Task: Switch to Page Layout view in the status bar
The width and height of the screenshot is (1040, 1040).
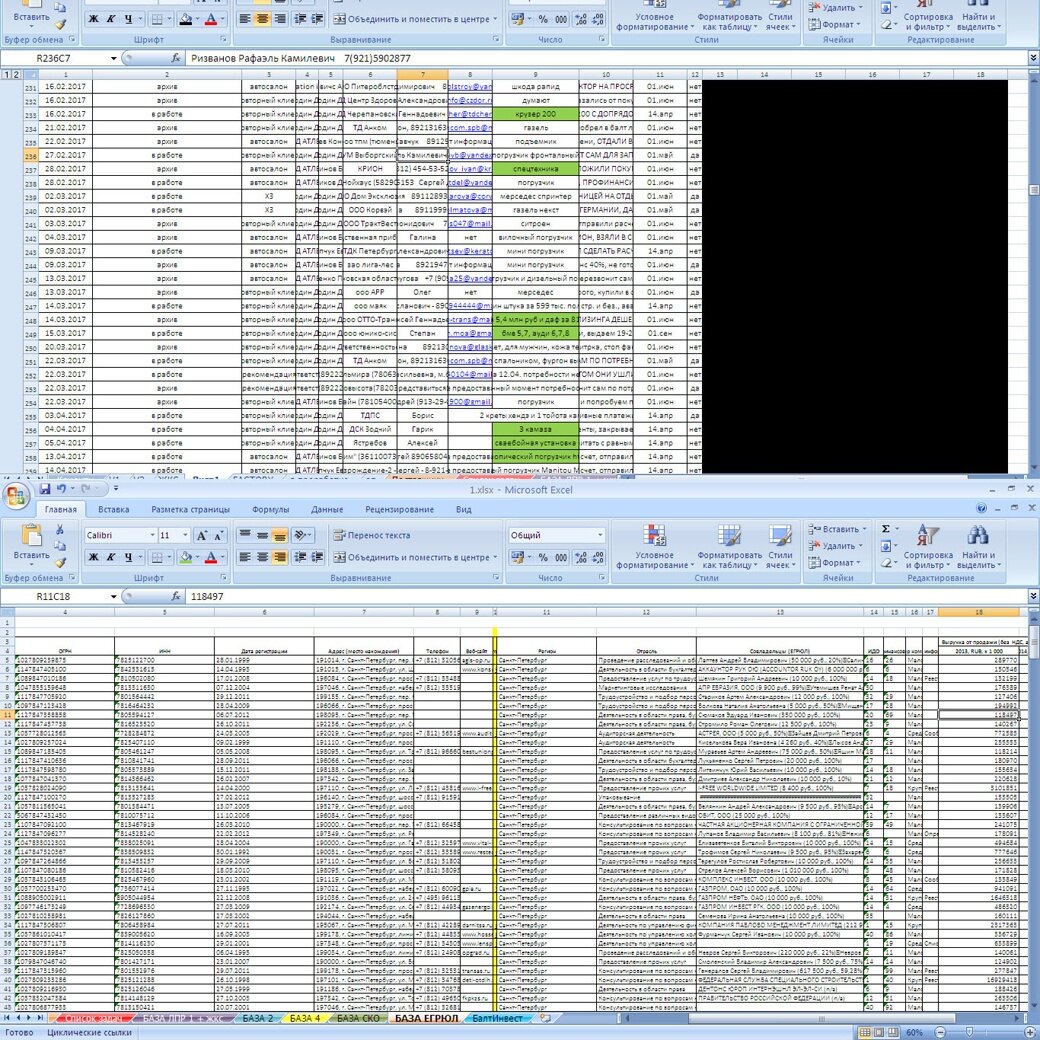Action: click(879, 1033)
